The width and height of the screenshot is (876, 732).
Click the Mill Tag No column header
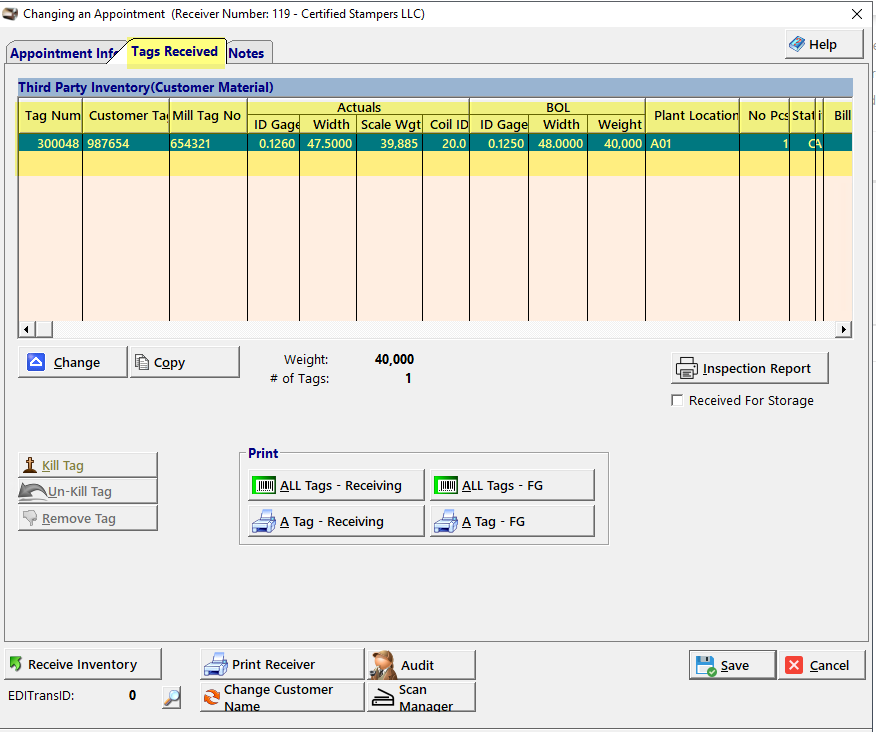pos(208,116)
